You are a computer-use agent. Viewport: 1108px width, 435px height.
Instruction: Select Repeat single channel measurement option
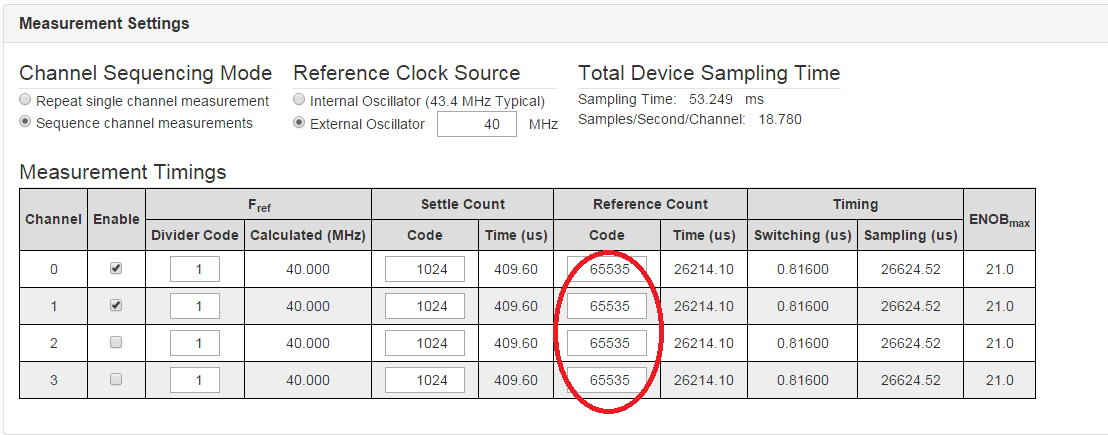(25, 100)
